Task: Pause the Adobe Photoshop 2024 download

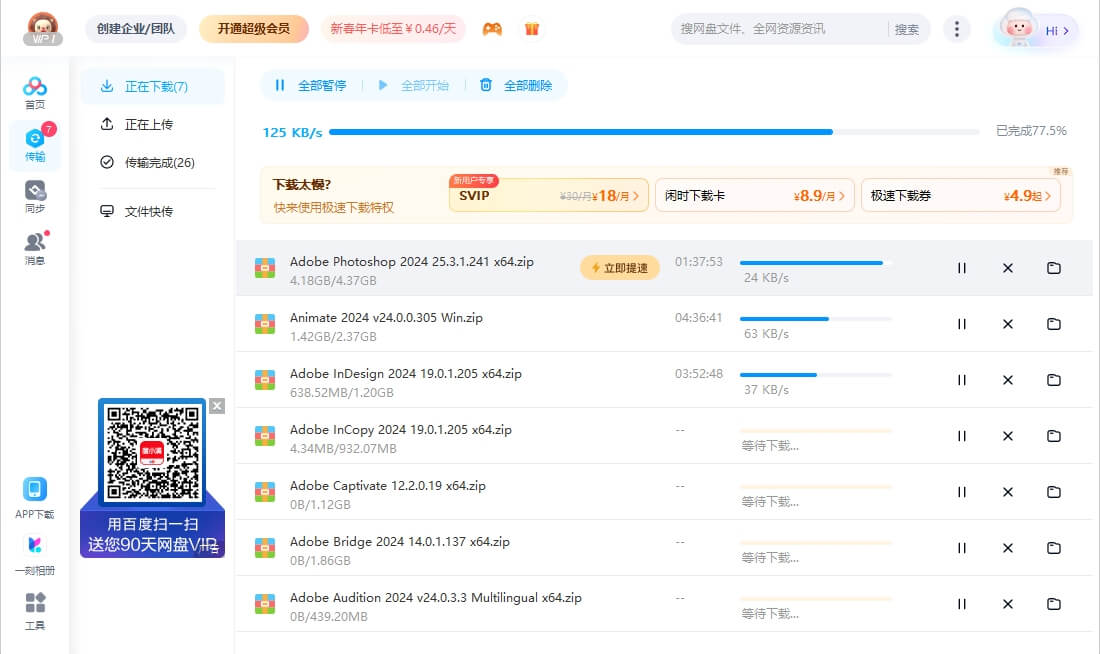Action: pyautogui.click(x=962, y=268)
